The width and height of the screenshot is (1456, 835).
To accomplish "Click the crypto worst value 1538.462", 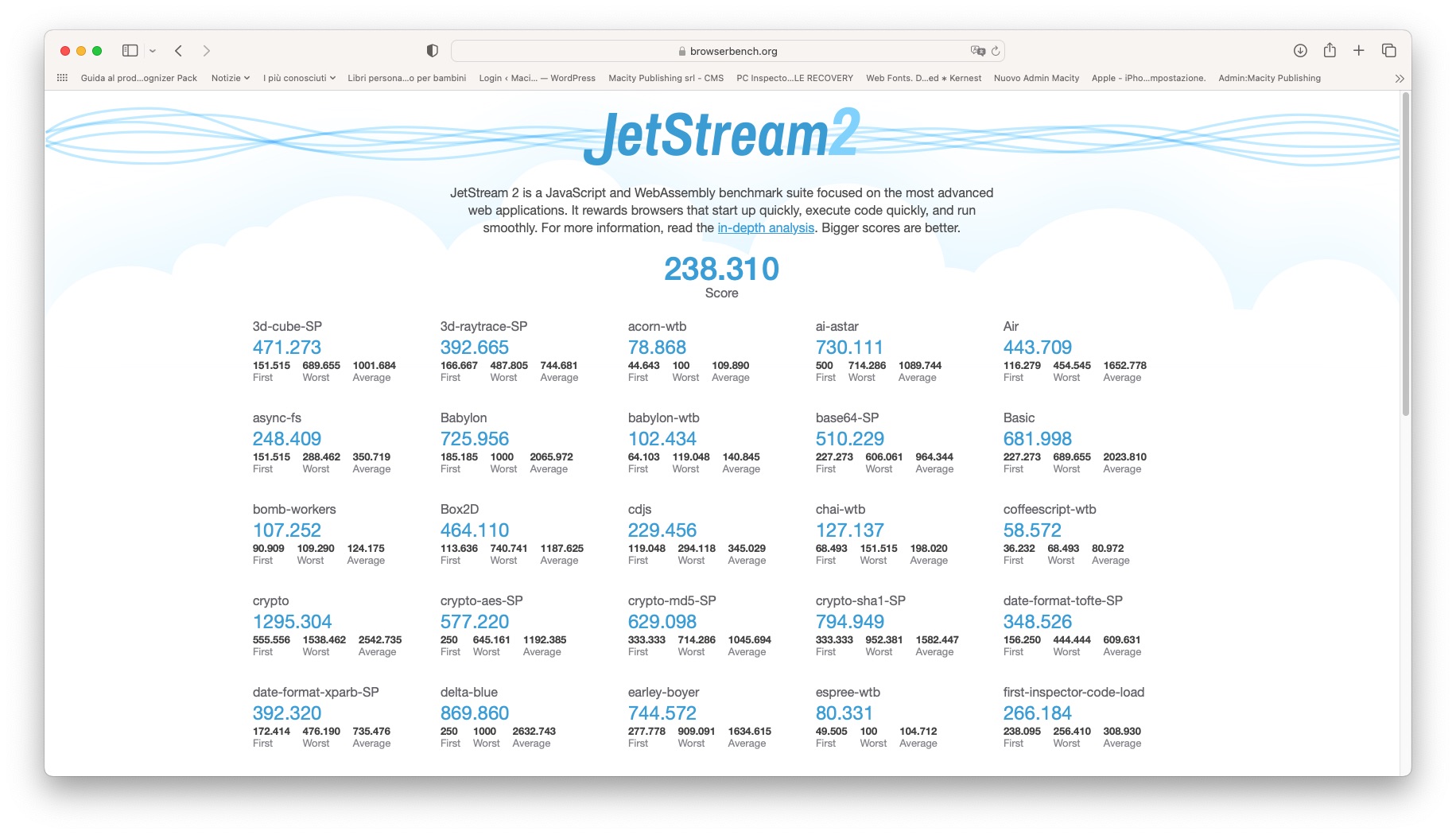I will click(x=324, y=640).
